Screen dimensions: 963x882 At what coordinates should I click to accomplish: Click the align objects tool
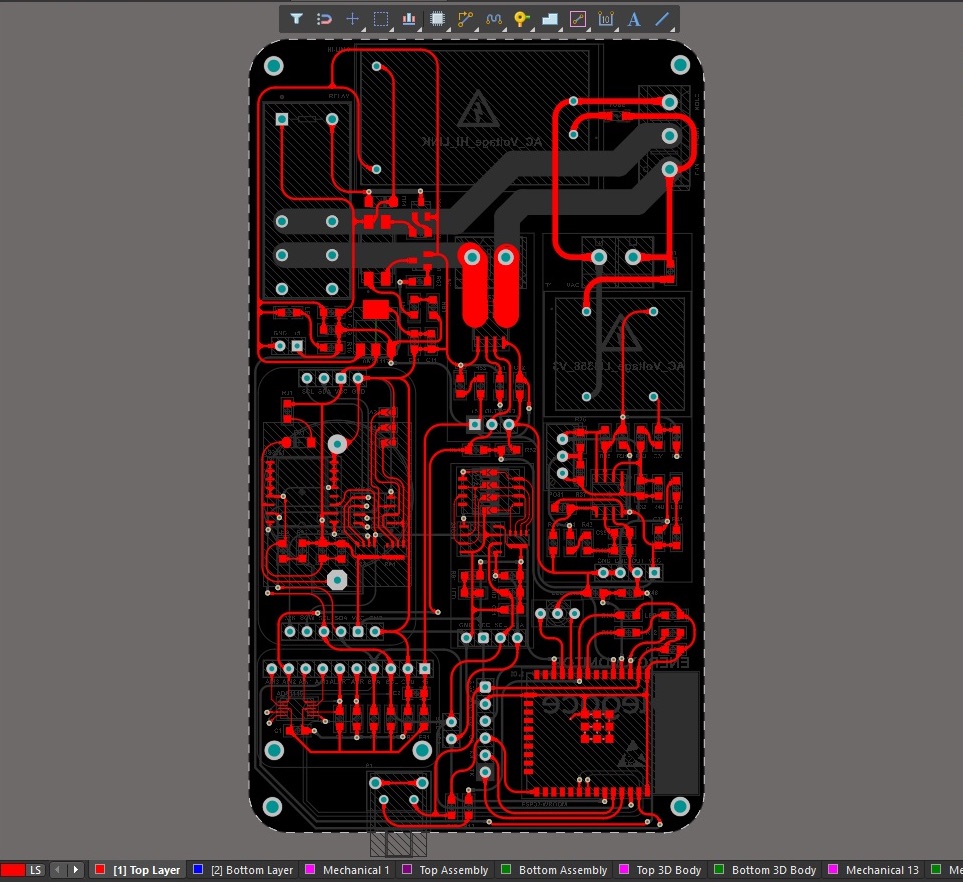[x=408, y=19]
